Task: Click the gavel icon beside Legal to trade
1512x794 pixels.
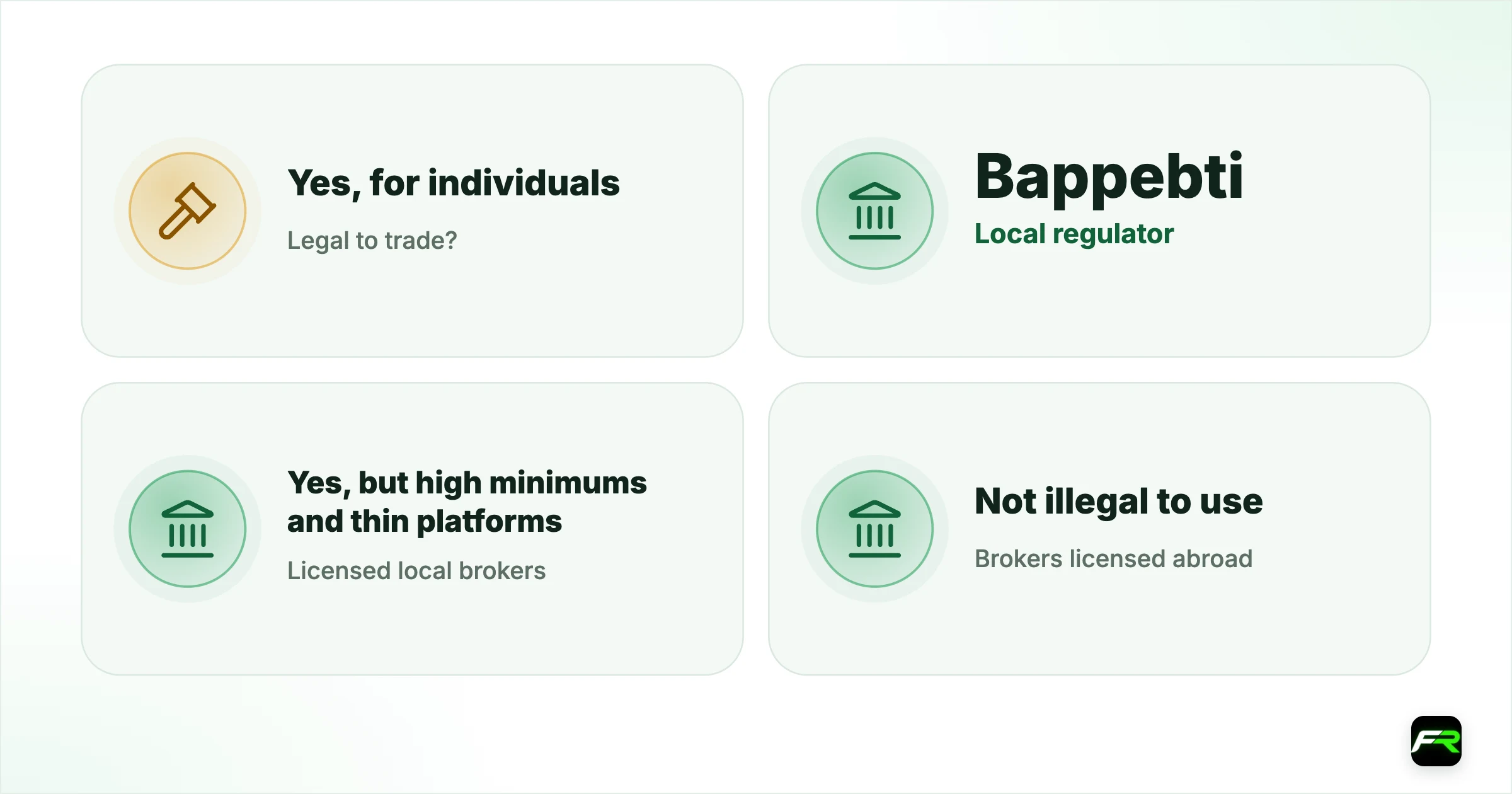Action: point(188,210)
